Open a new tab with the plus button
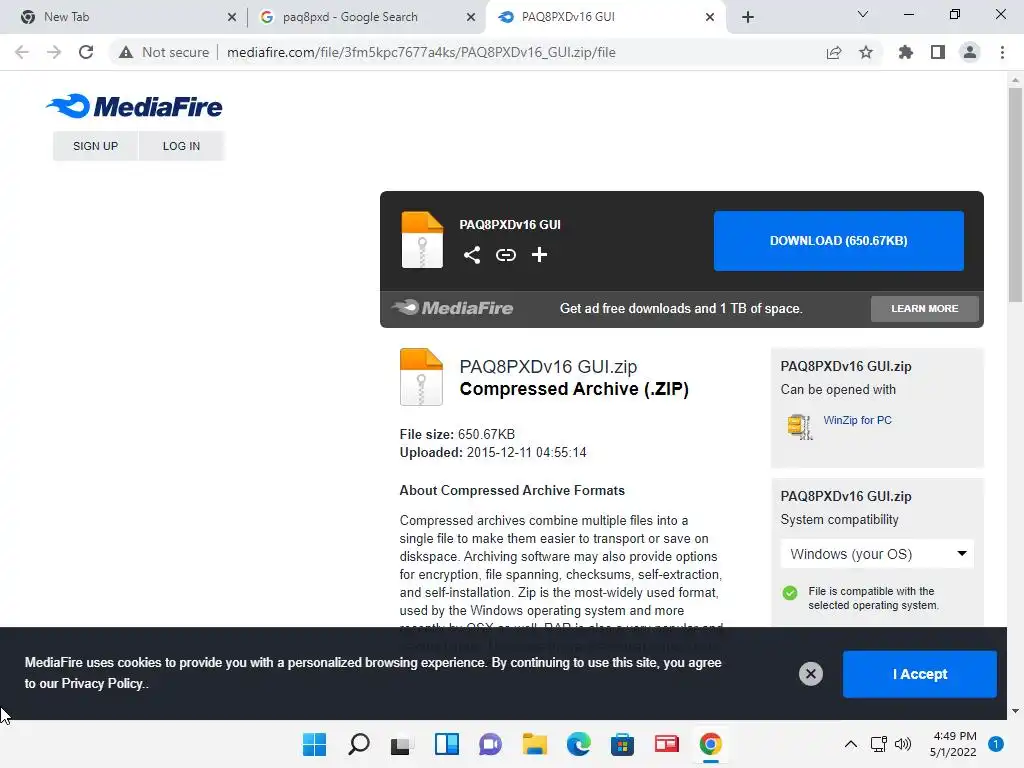 pos(748,17)
